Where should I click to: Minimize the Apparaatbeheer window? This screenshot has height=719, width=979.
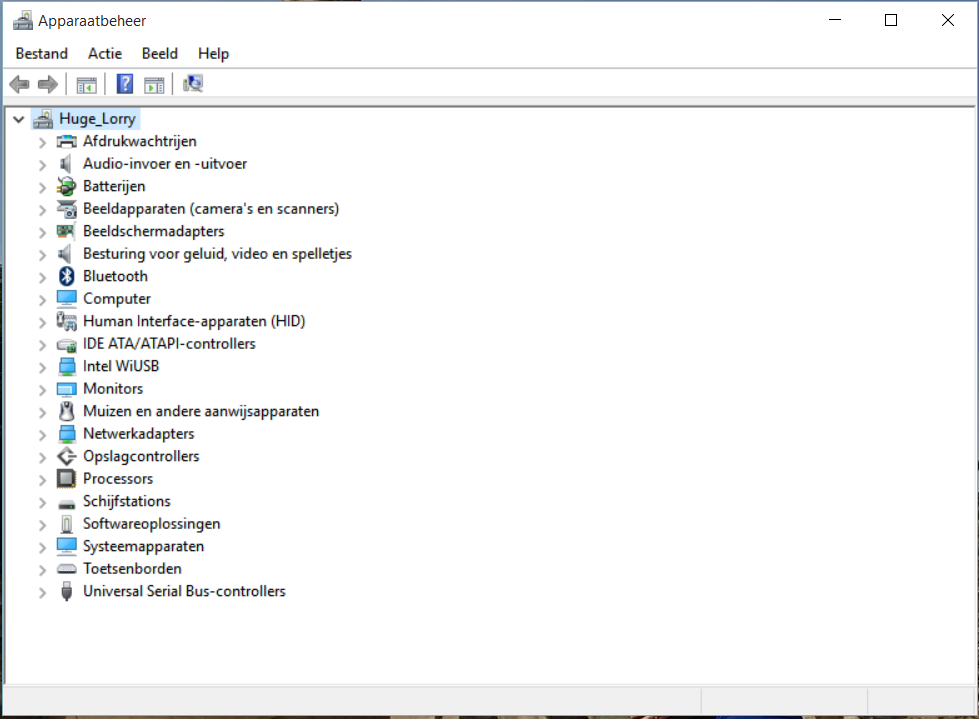point(835,20)
